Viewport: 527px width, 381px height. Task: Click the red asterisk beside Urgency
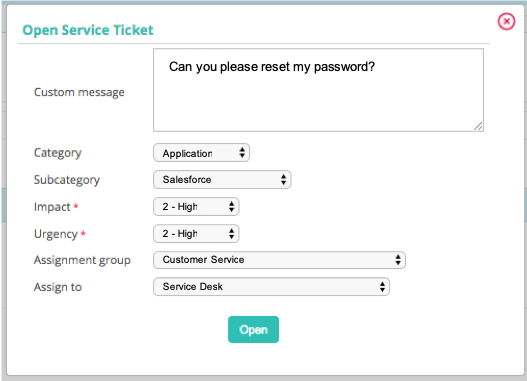click(83, 233)
